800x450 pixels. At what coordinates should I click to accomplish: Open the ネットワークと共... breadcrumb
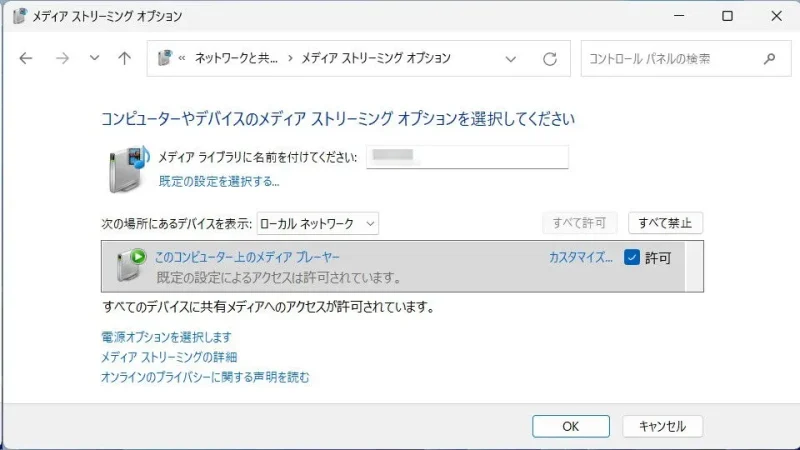(x=236, y=58)
